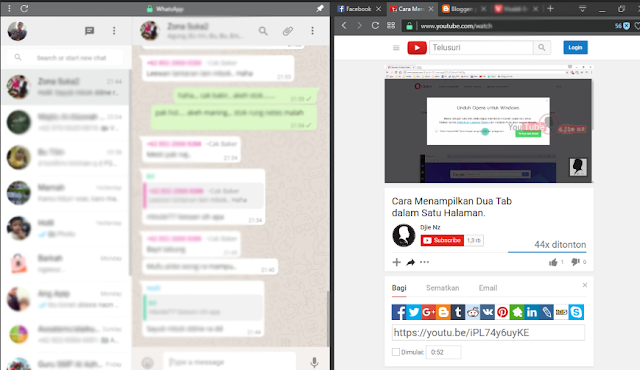Open YouTube hamburger guide menu
Image resolution: width=640 pixels, height=370 pixels.
[x=396, y=48]
